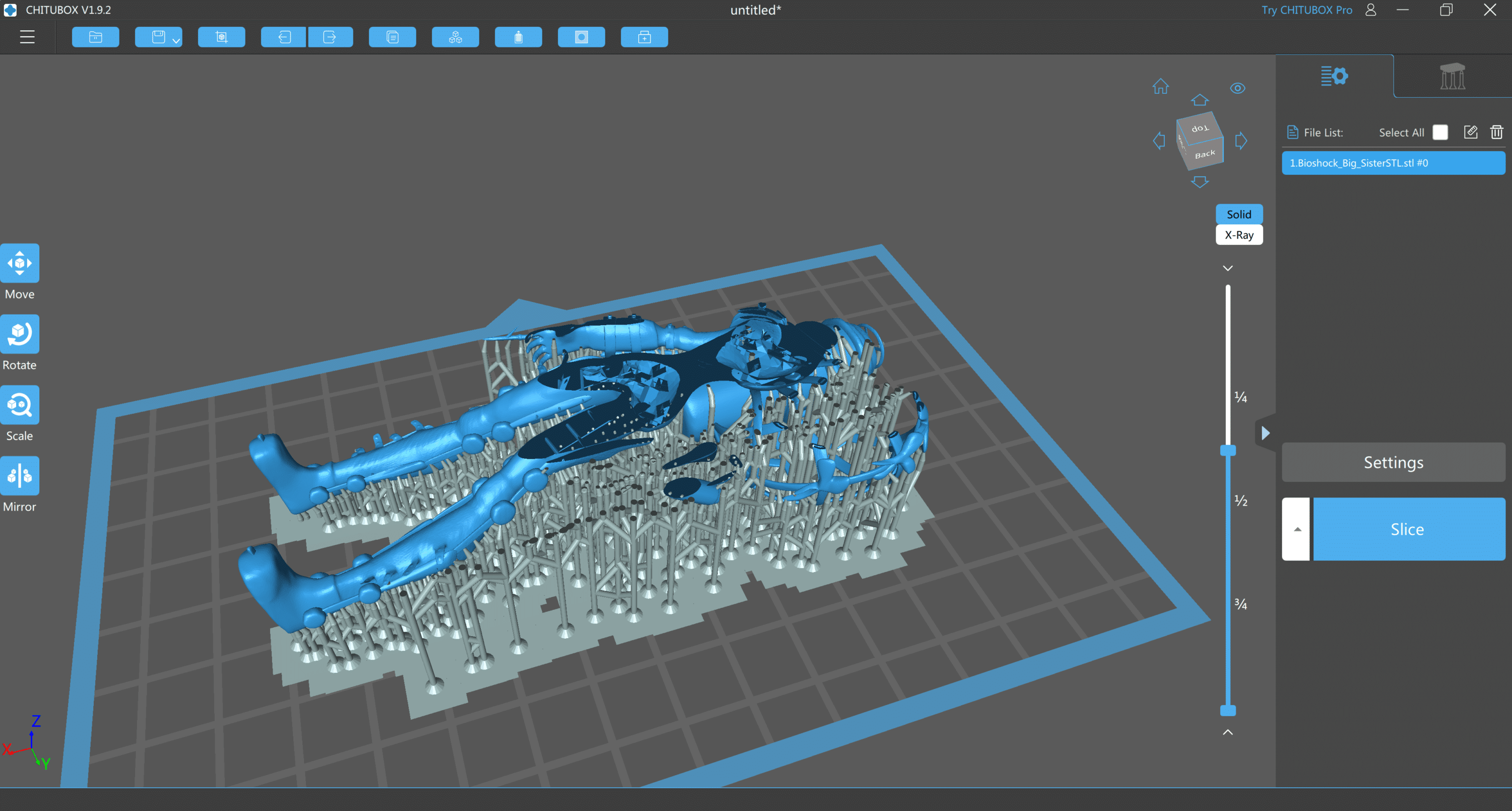Image resolution: width=1512 pixels, height=811 pixels.
Task: Select the Mirror tool
Action: [x=19, y=476]
